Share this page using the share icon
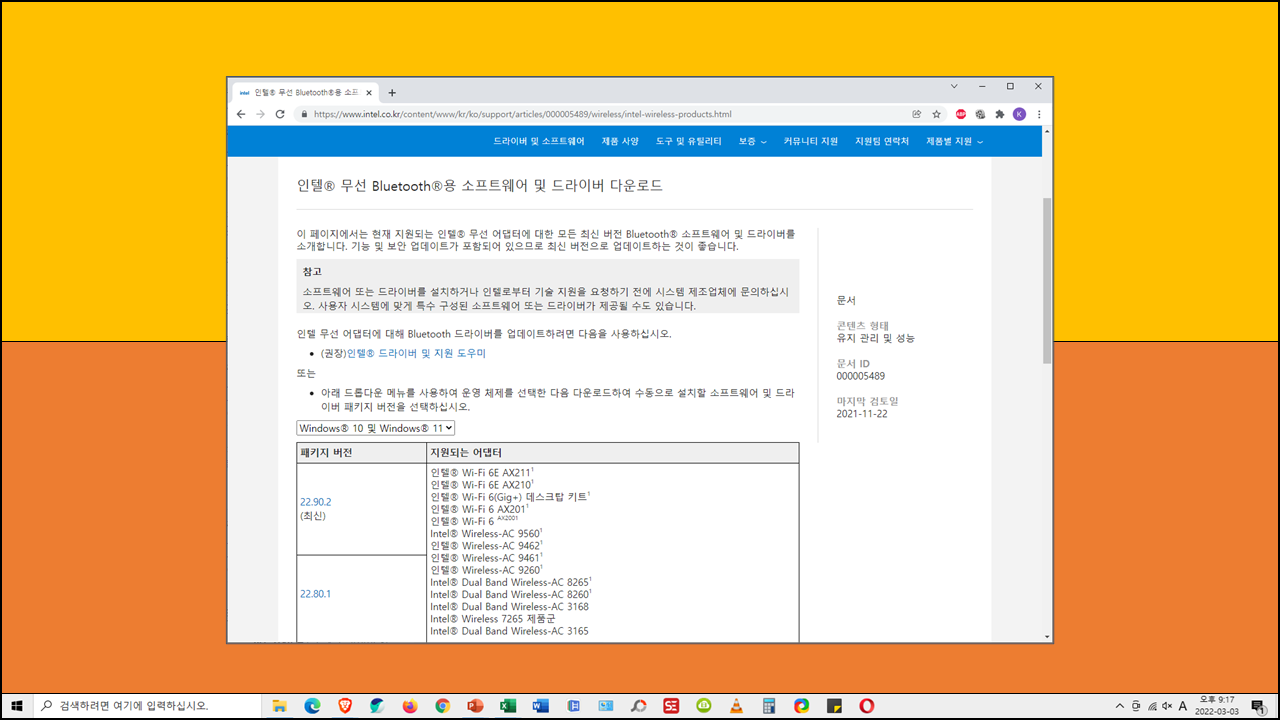The width and height of the screenshot is (1280, 720). click(917, 114)
